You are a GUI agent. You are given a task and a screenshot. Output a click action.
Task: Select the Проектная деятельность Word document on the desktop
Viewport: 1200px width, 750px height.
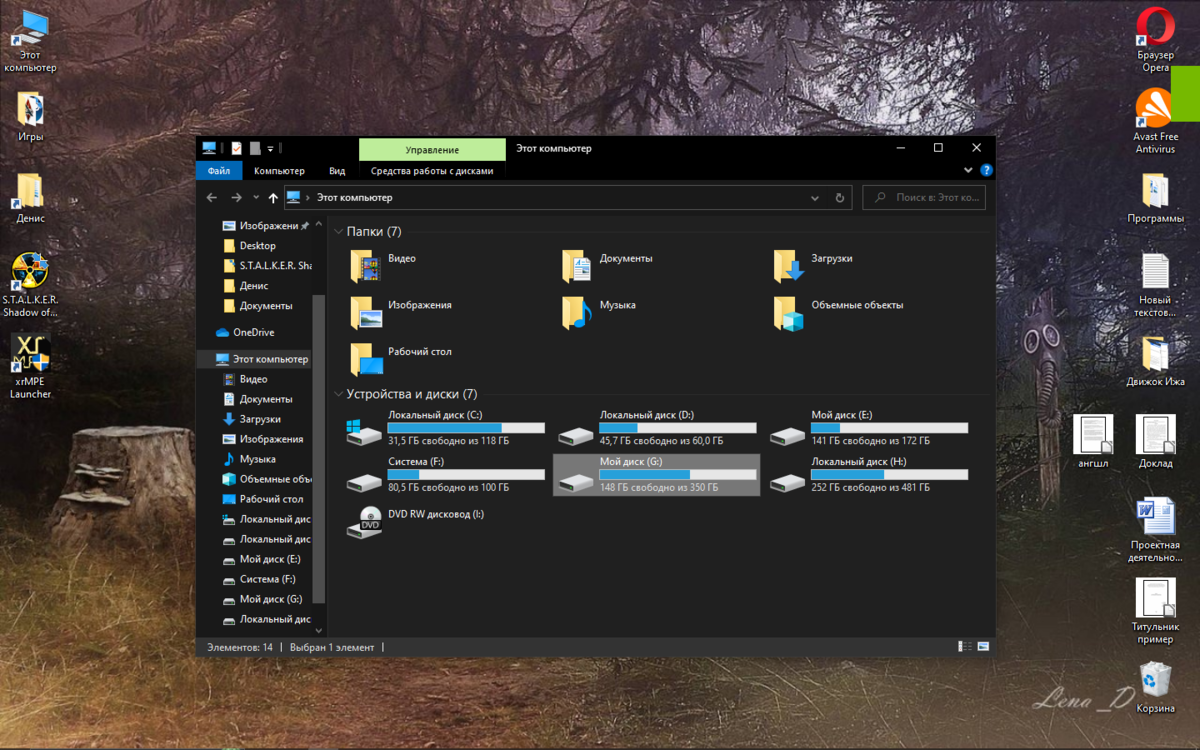pos(1155,530)
